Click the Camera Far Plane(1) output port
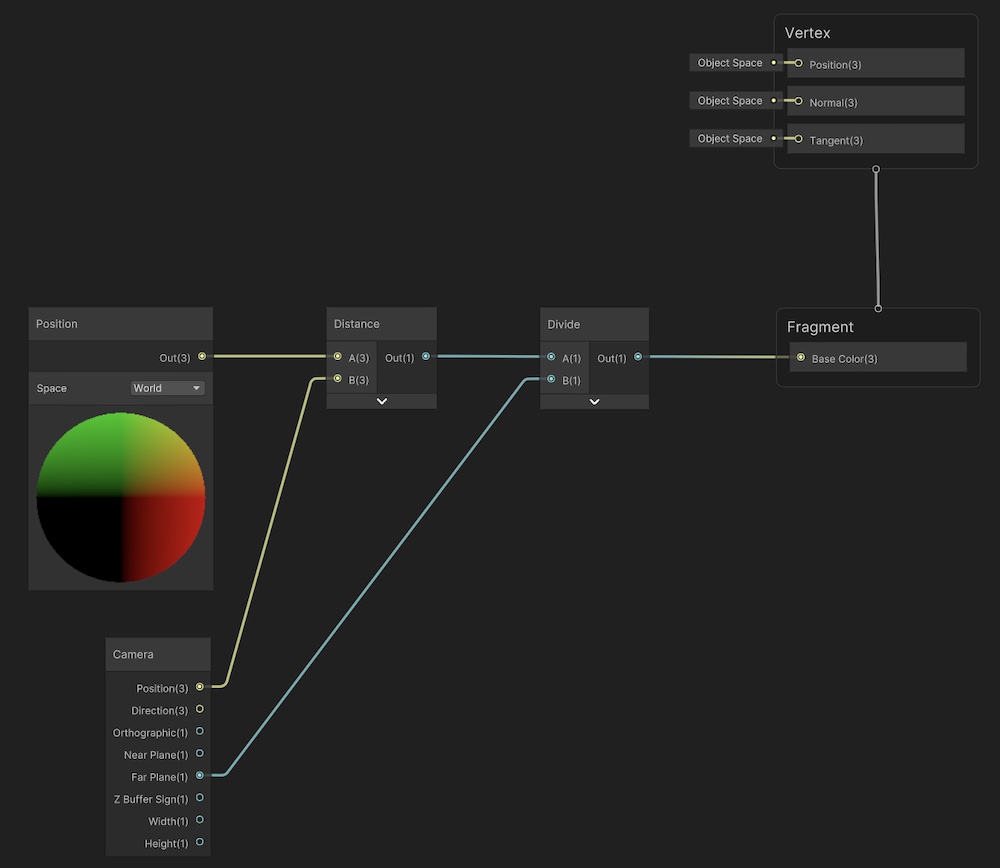 pos(200,775)
